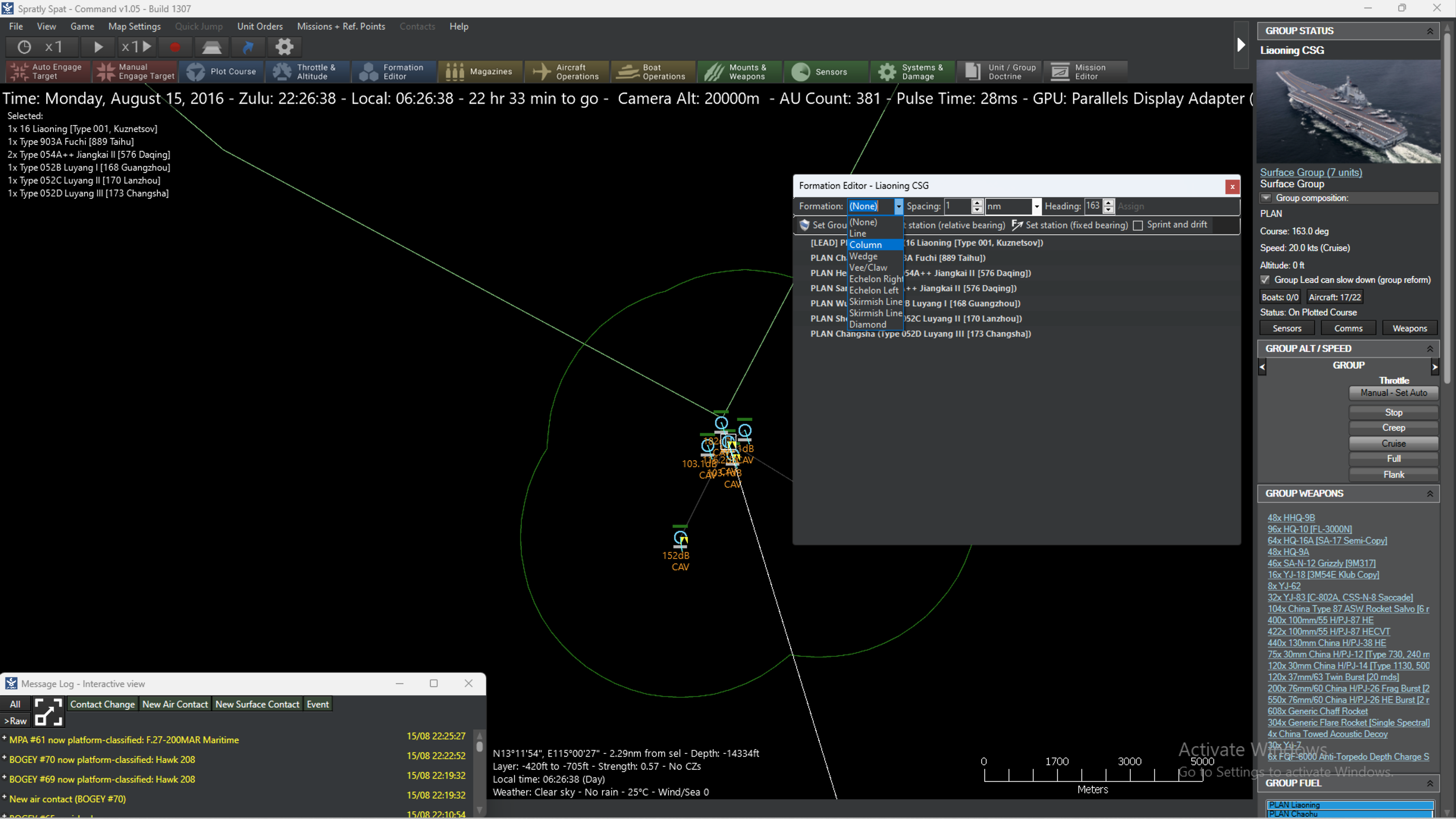The height and width of the screenshot is (819, 1456).
Task: Click the Set Group shield icon
Action: click(804, 225)
